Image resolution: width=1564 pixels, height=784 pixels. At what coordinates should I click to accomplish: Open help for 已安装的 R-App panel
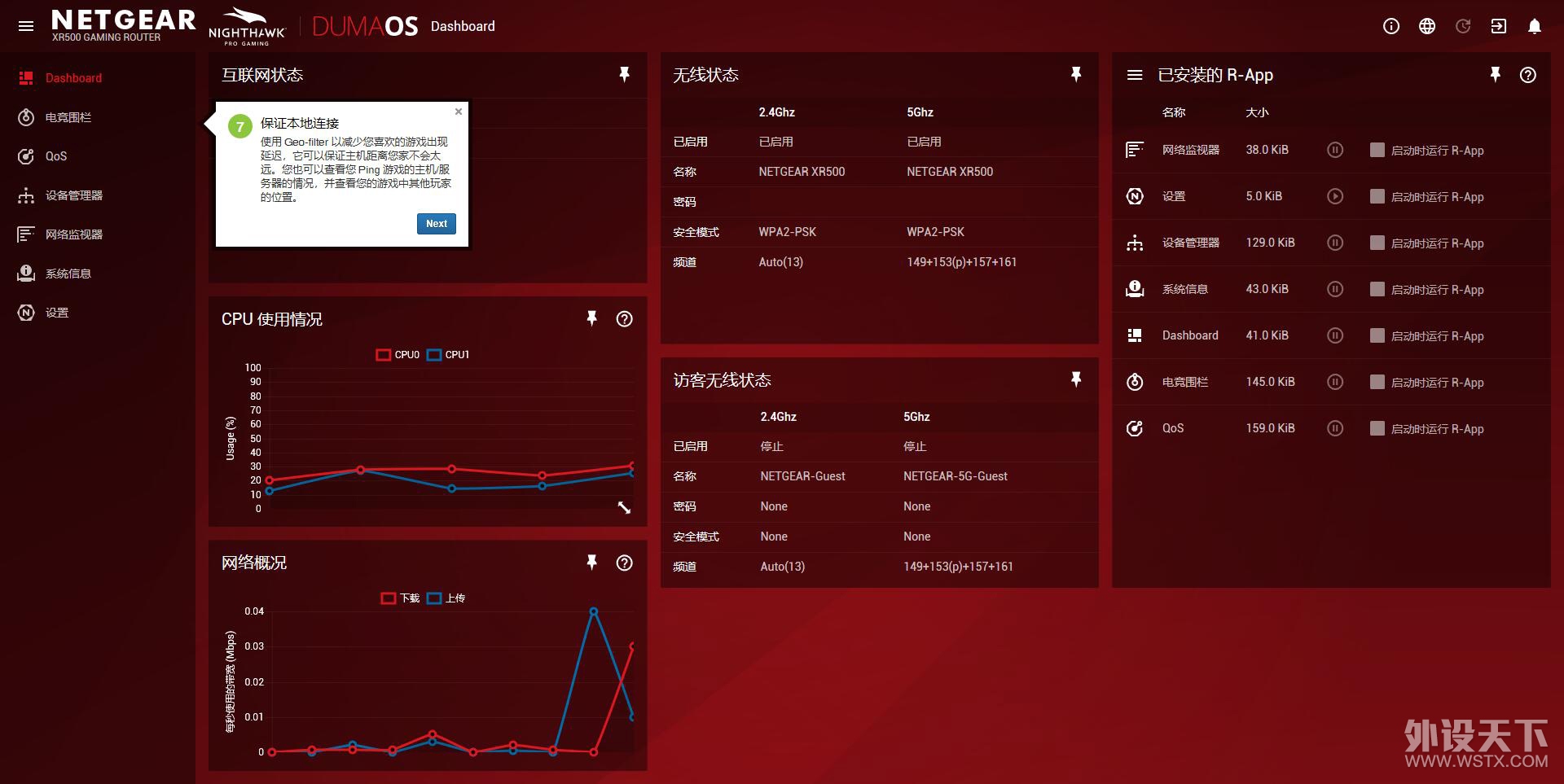(1528, 75)
